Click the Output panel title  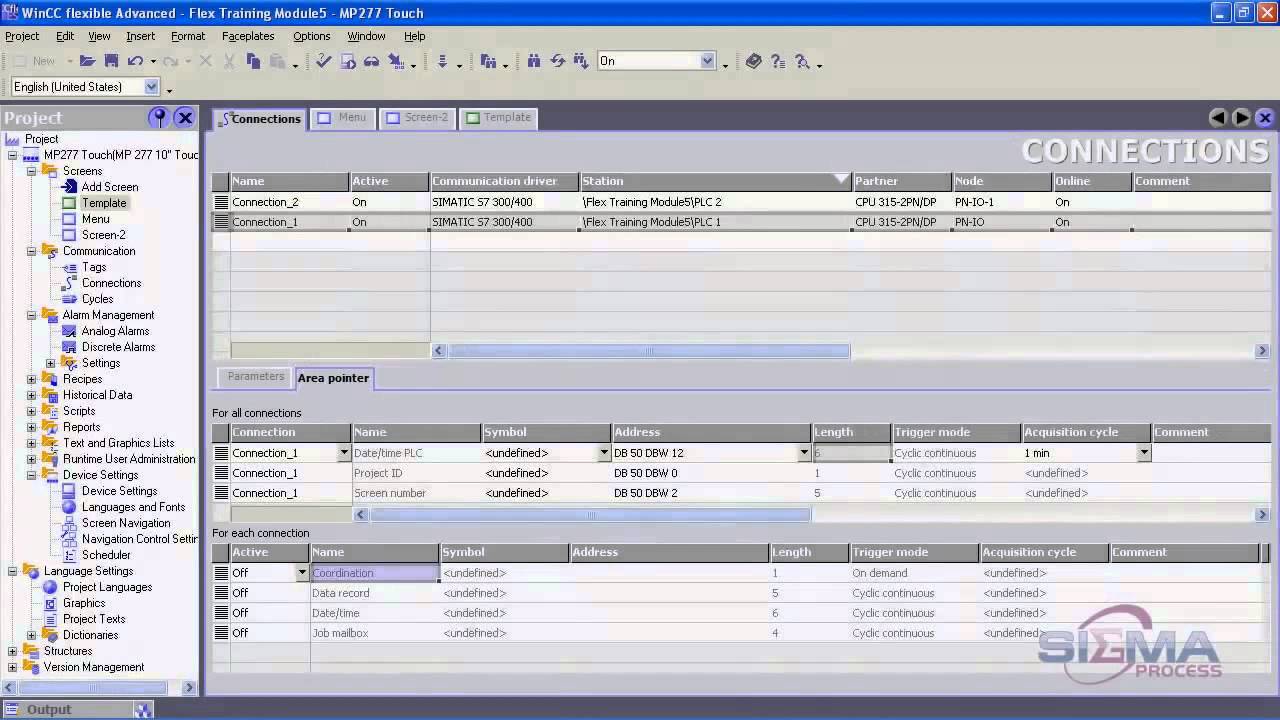[49, 710]
